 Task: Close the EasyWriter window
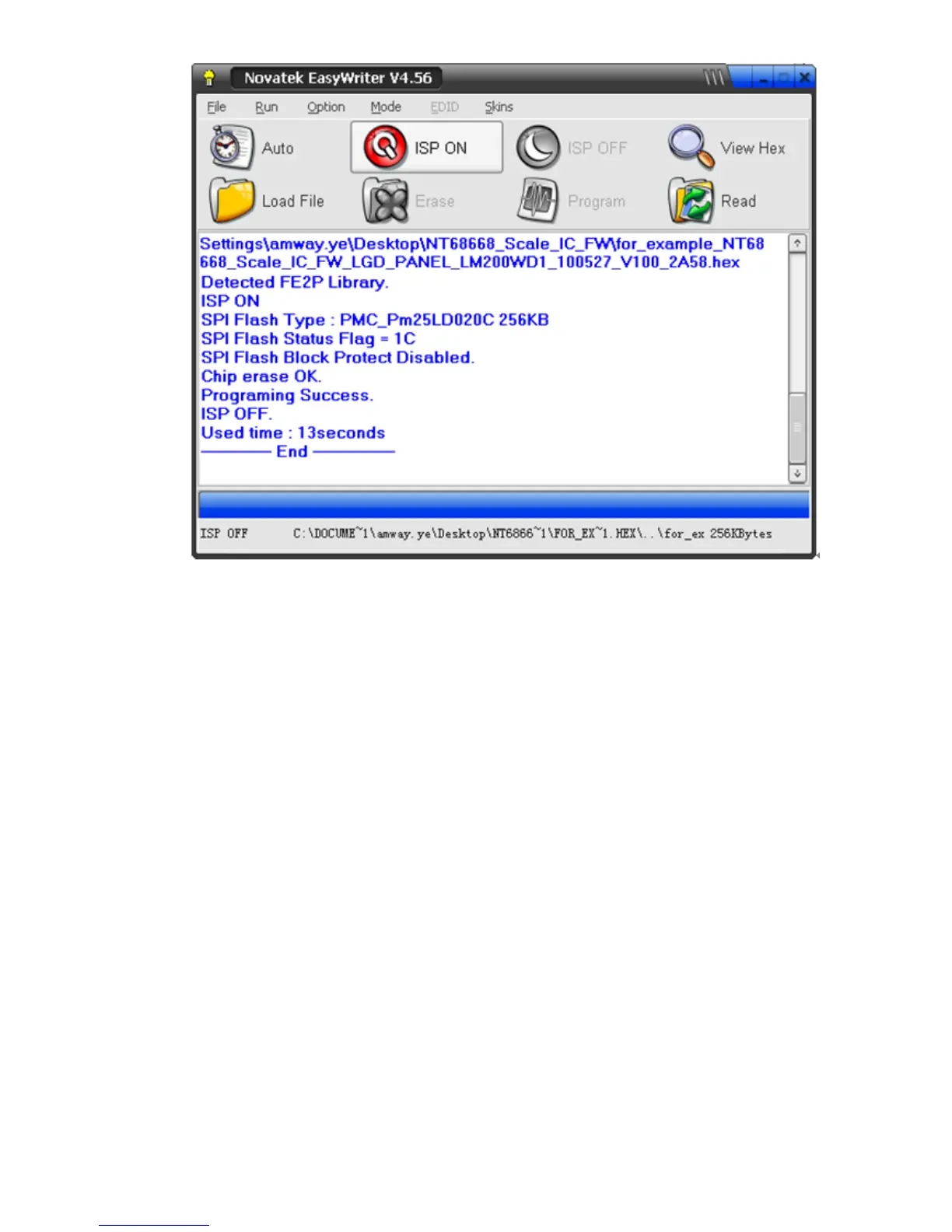point(805,78)
